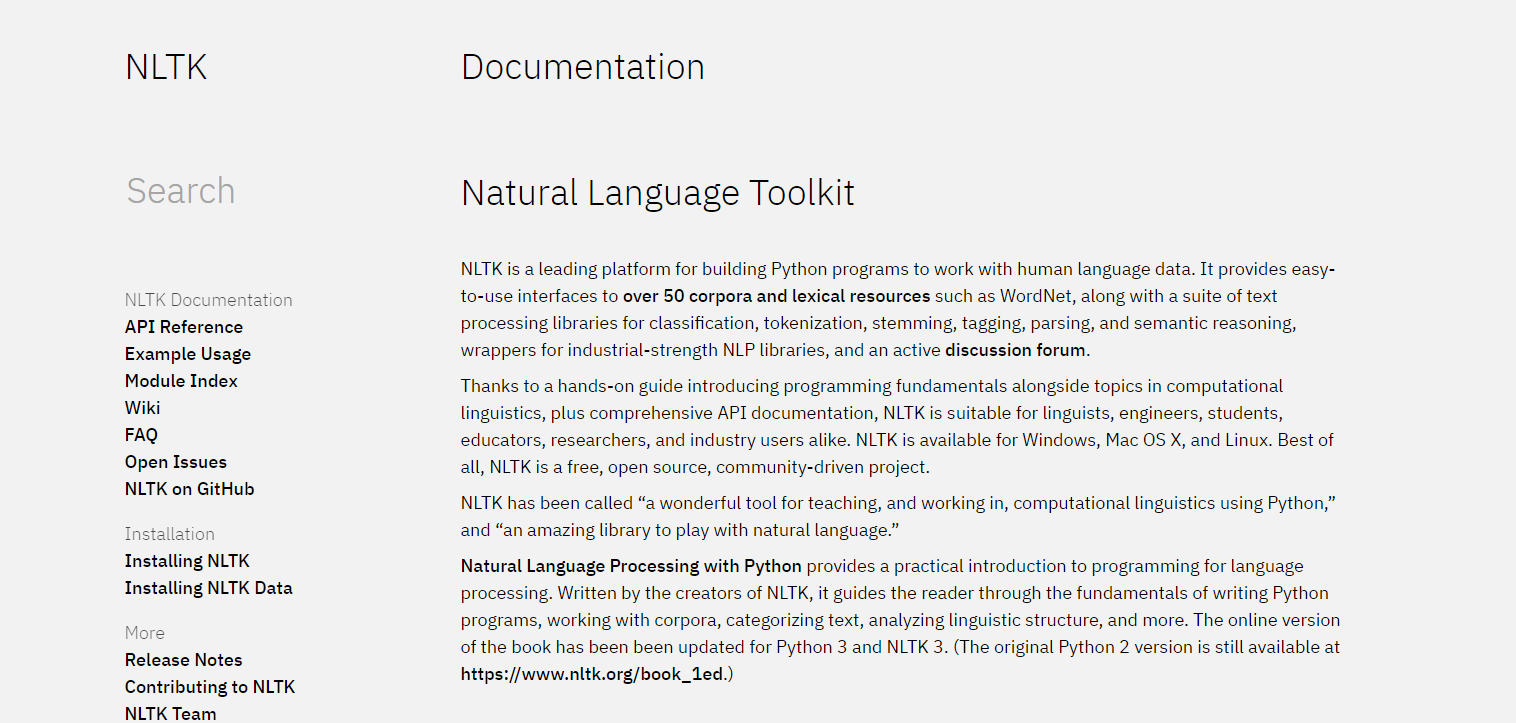Viewport: 1516px width, 723px height.
Task: Follow 'over 50 corpora and lexical resources' link
Action: click(777, 296)
